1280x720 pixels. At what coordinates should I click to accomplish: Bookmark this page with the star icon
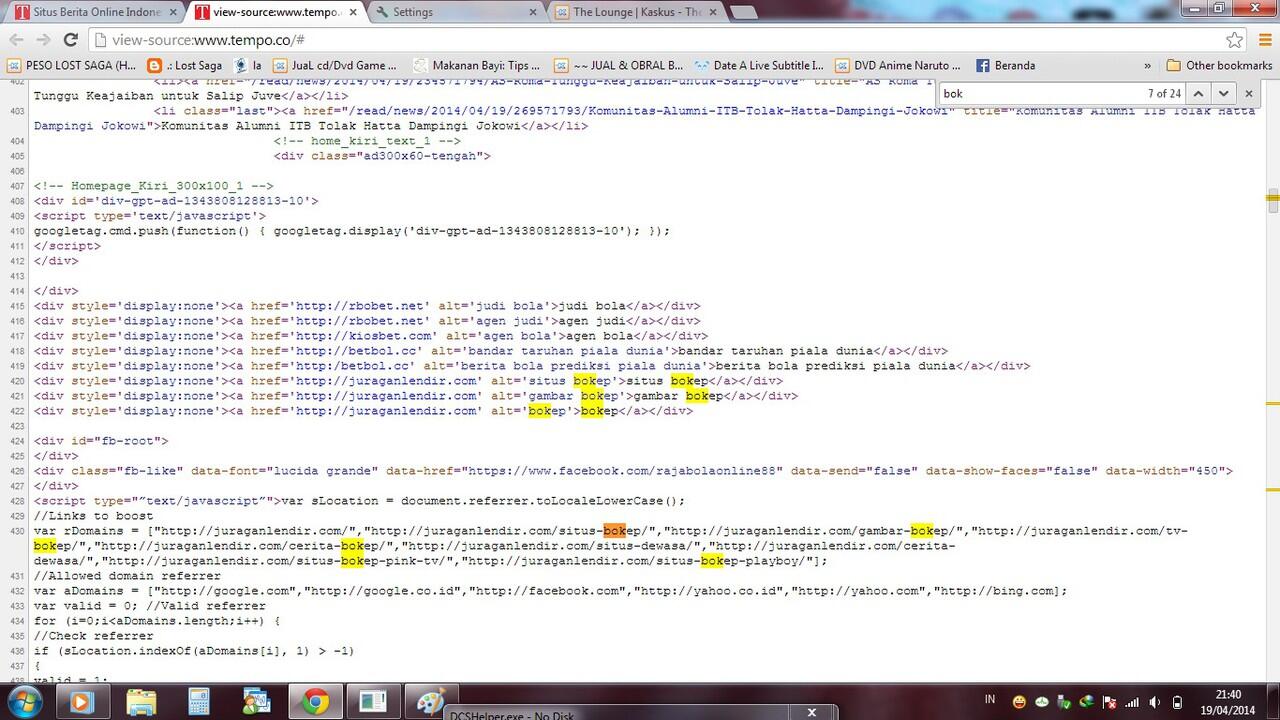point(1235,40)
